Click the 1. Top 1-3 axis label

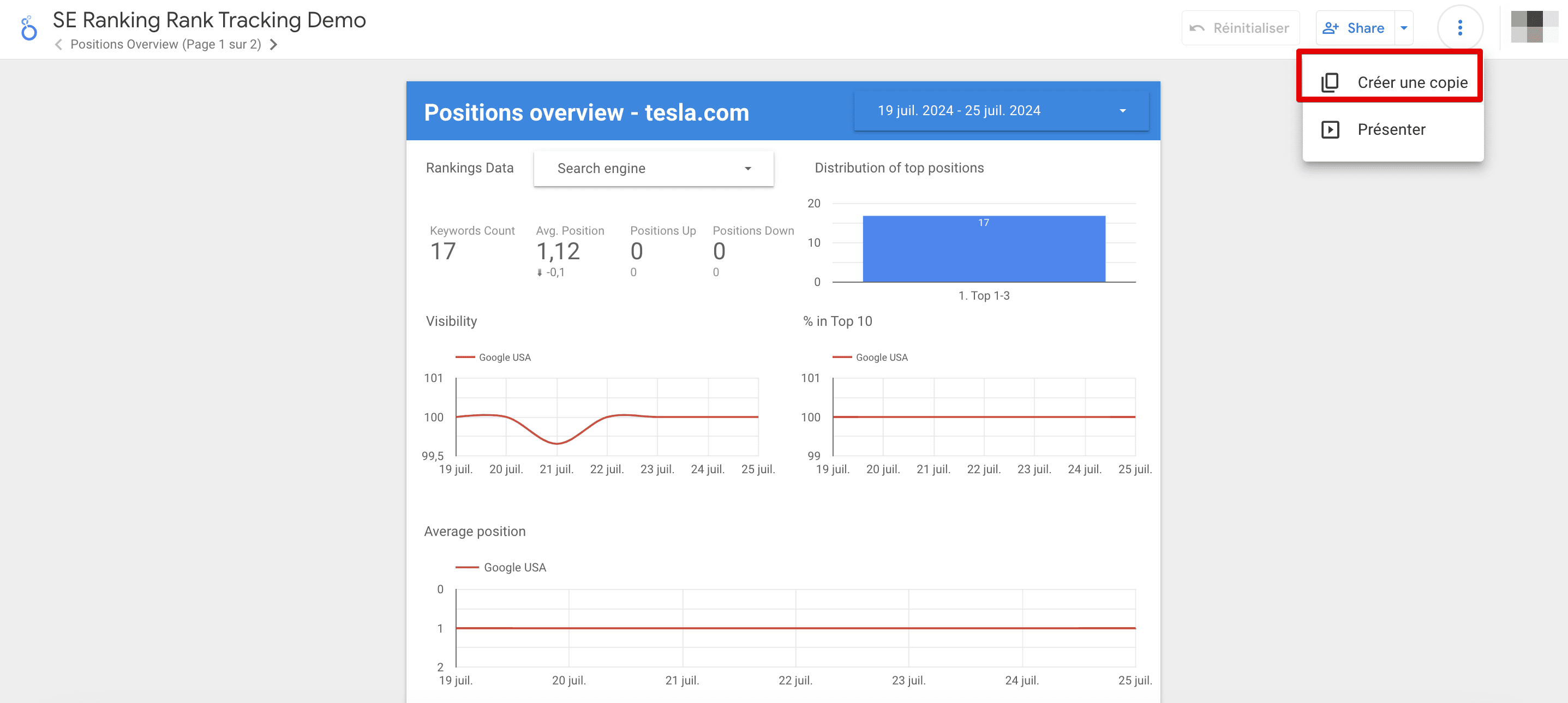click(x=984, y=295)
